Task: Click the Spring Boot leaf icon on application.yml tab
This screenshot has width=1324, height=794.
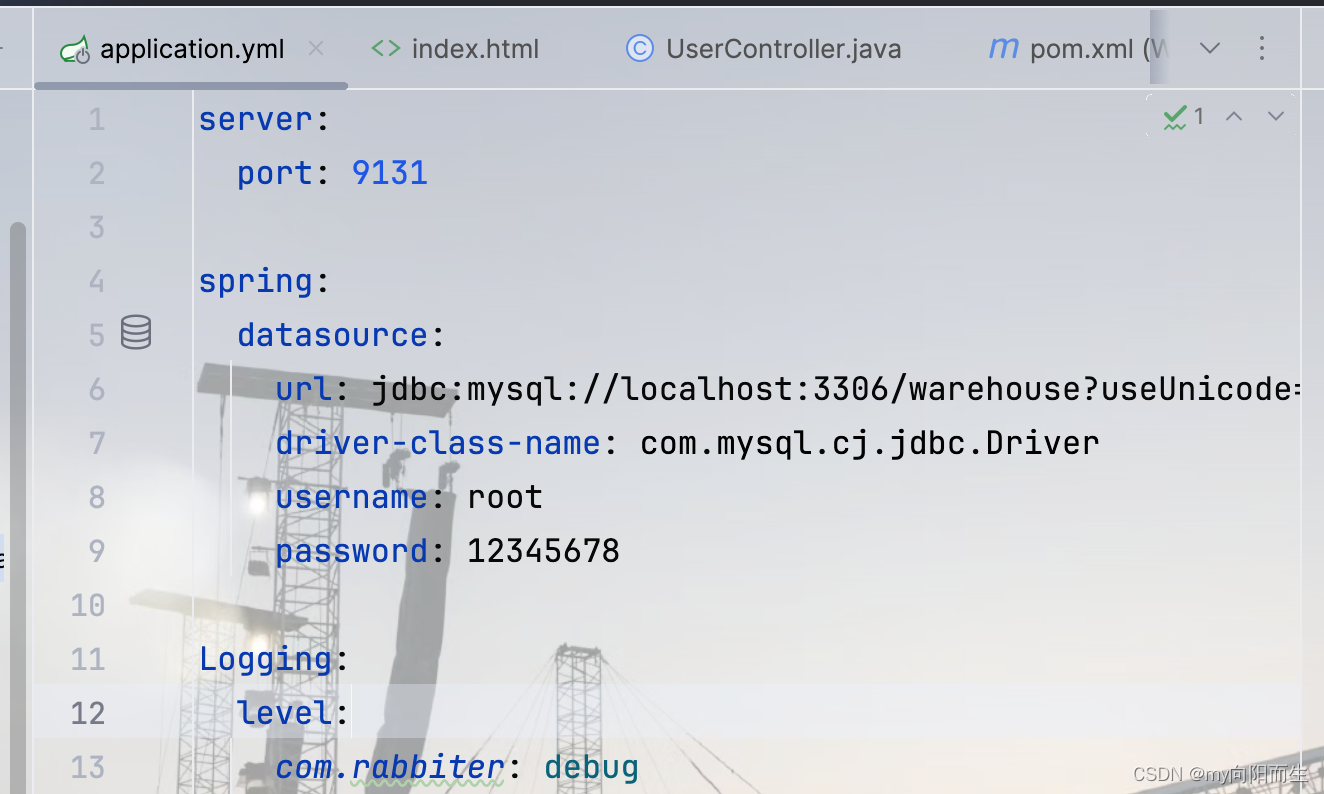Action: (77, 47)
